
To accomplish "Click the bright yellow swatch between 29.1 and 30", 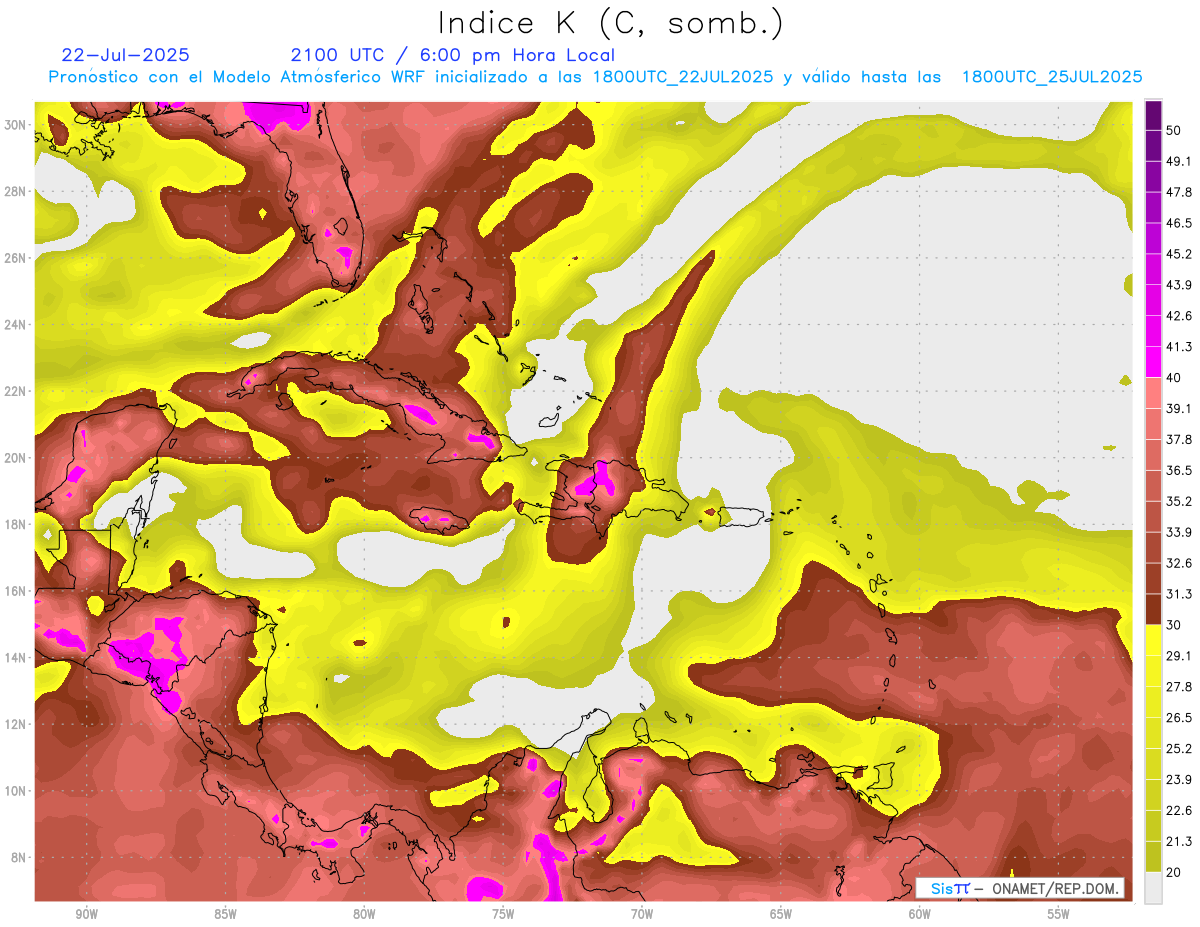I will coord(1153,640).
